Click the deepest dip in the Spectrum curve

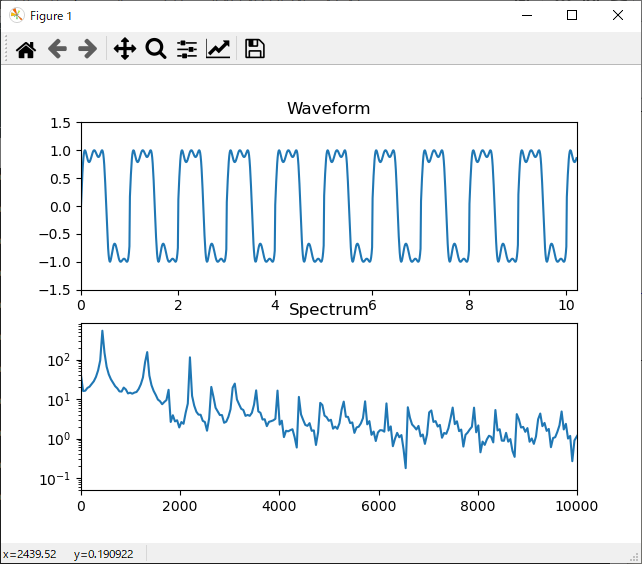(405, 466)
